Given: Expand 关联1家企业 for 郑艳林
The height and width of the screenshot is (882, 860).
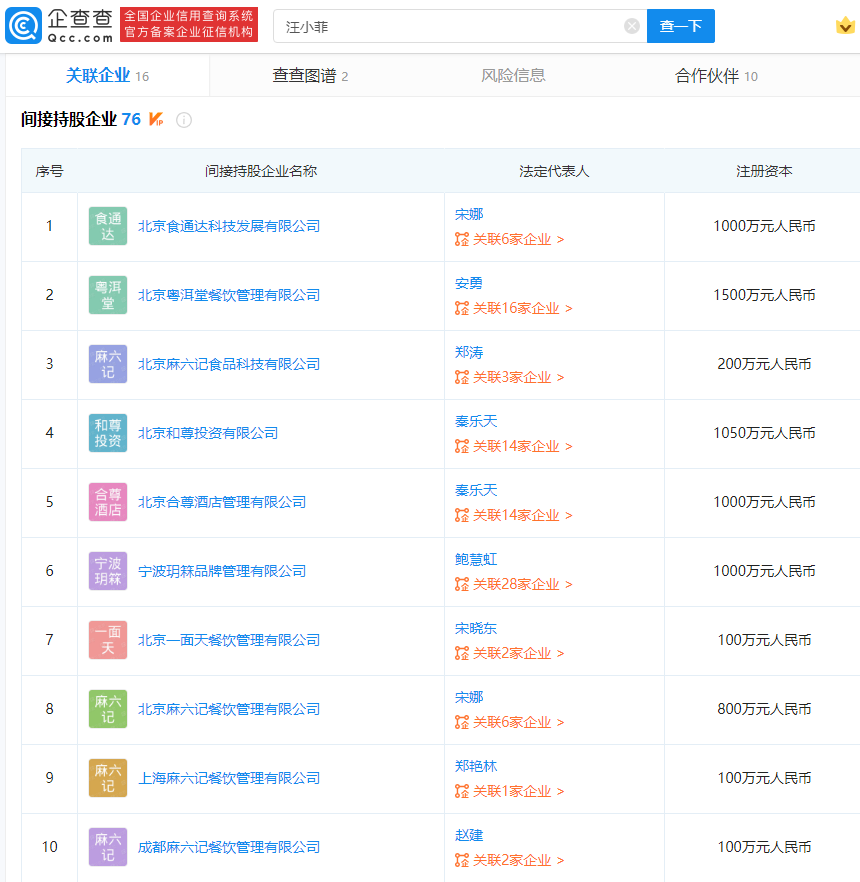Looking at the screenshot, I should pos(510,791).
